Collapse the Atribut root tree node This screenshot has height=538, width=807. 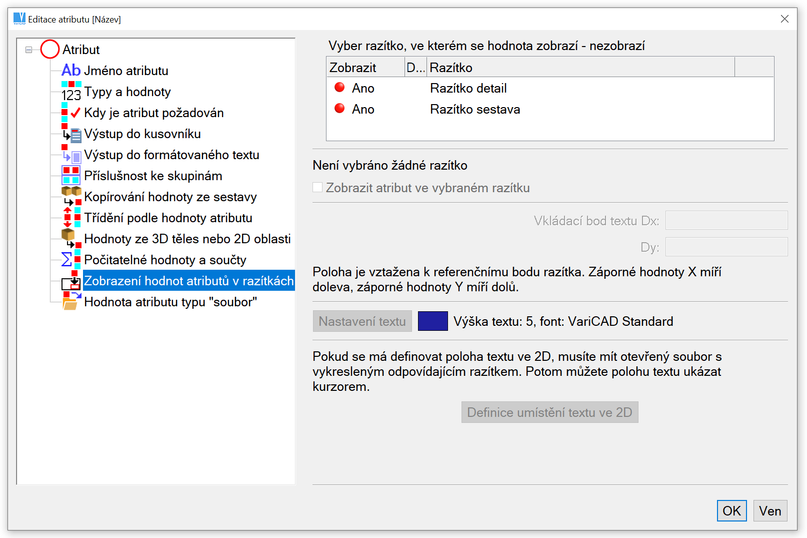point(29,49)
